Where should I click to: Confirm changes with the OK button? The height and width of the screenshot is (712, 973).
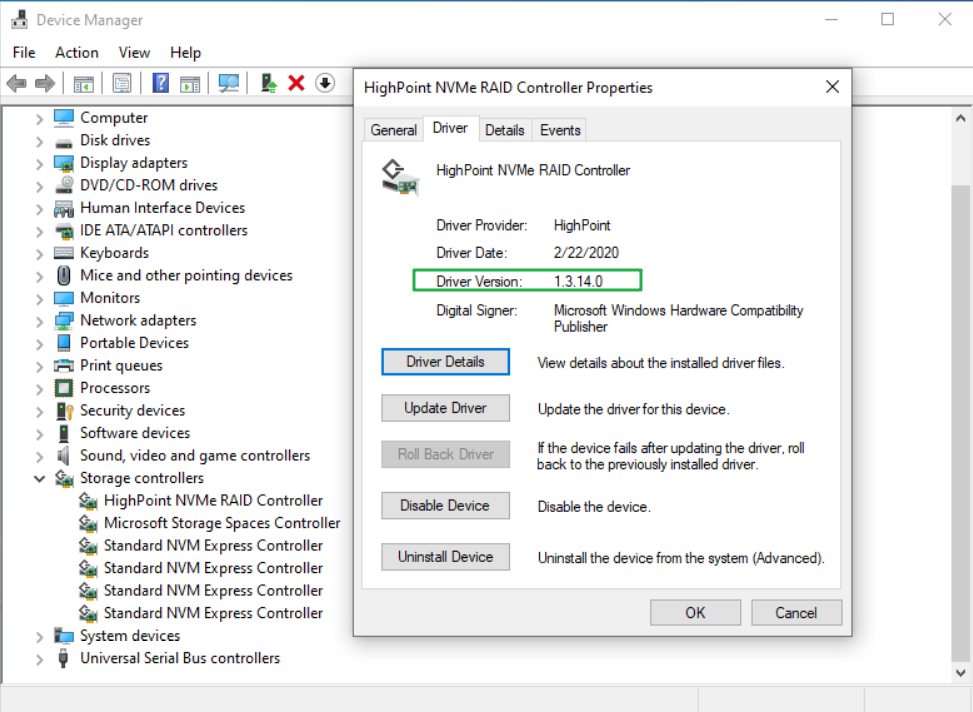click(x=695, y=612)
